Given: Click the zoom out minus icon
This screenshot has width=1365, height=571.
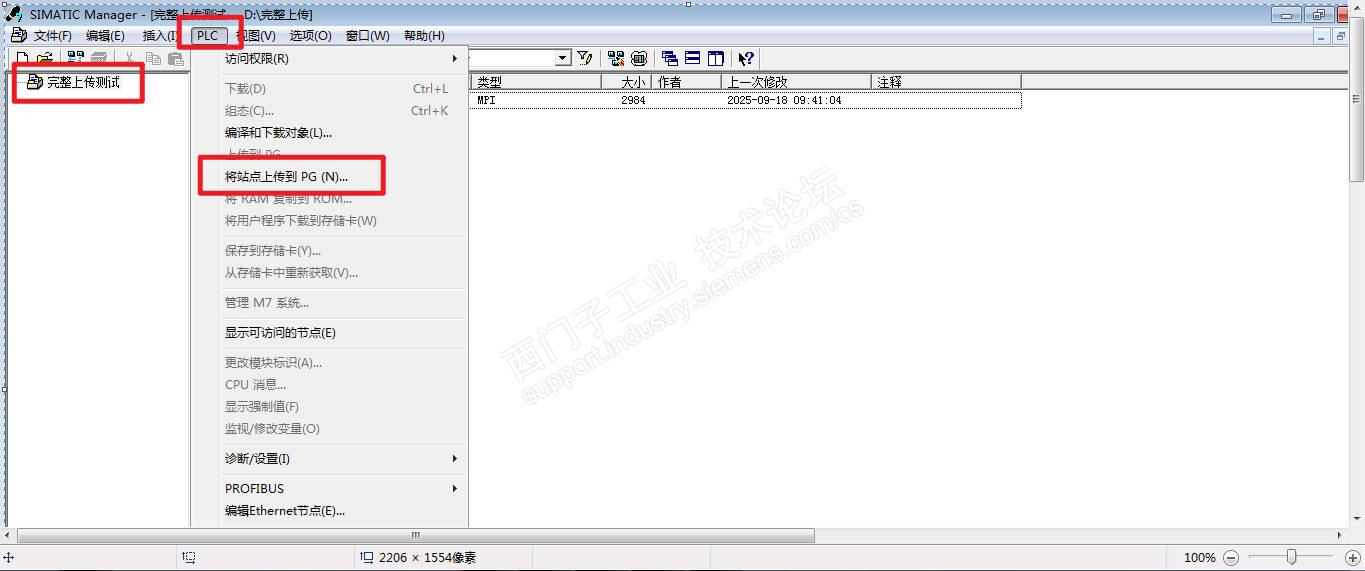Looking at the screenshot, I should (x=1231, y=557).
